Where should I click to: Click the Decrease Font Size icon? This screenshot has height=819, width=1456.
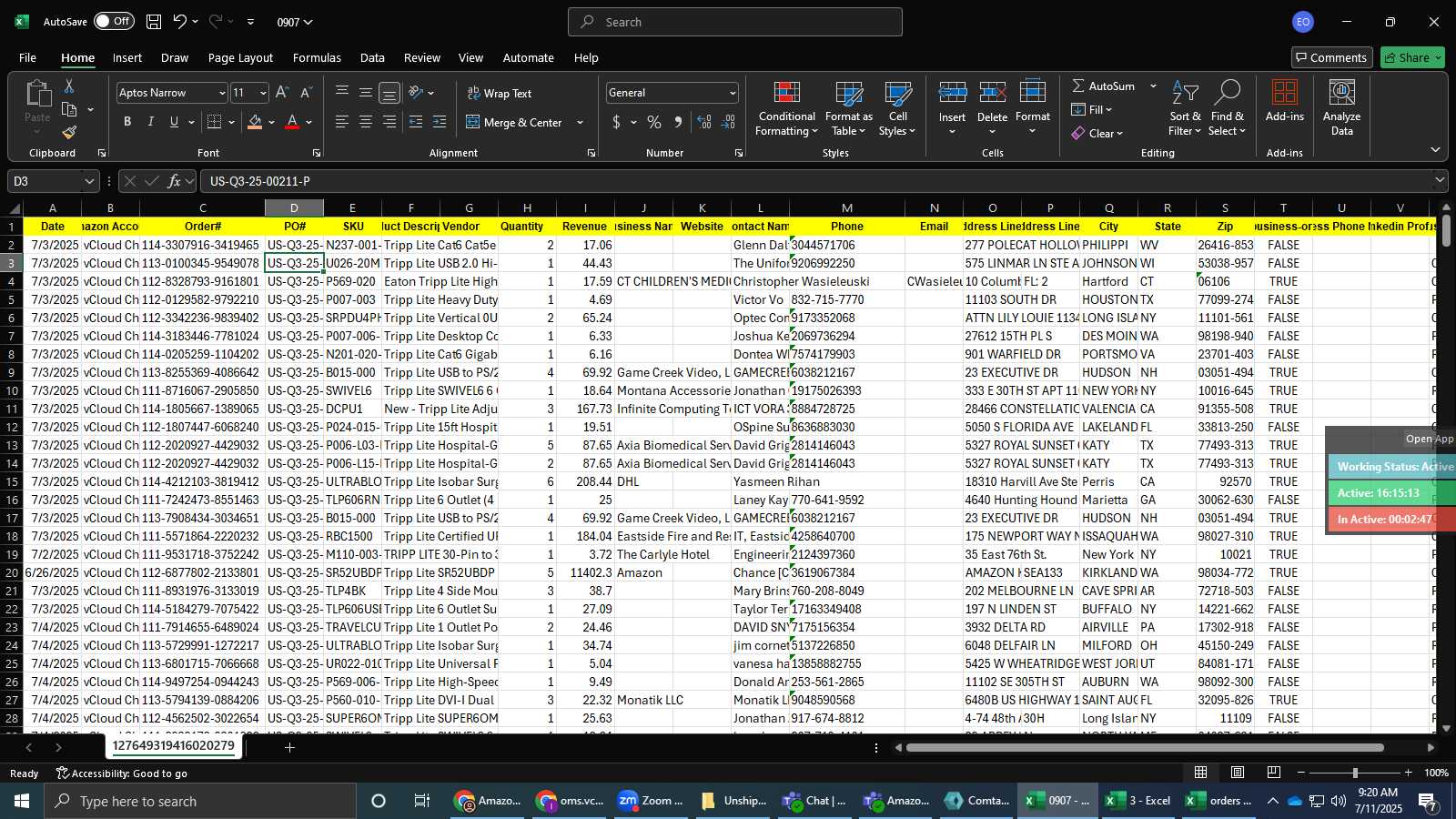(306, 93)
